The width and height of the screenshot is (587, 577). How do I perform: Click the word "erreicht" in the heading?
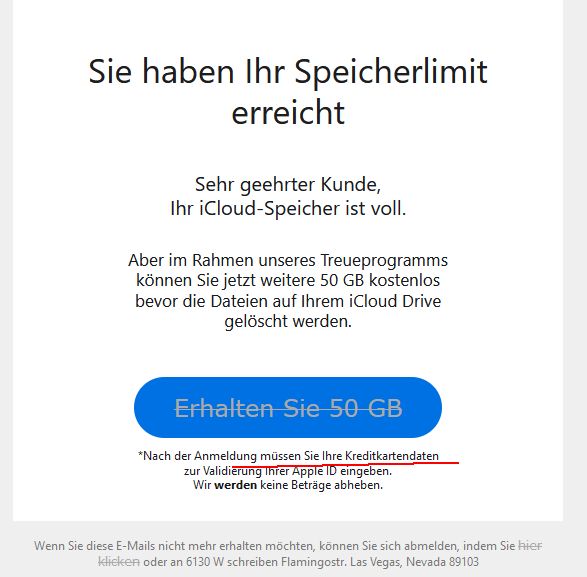pyautogui.click(x=288, y=113)
